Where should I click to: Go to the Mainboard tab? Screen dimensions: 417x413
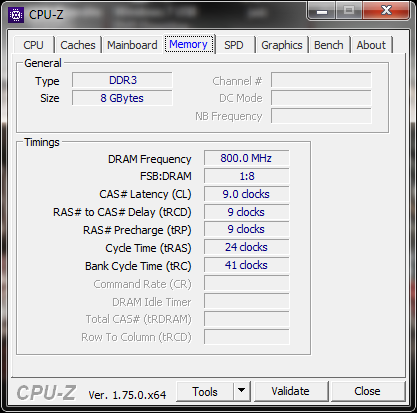click(132, 45)
